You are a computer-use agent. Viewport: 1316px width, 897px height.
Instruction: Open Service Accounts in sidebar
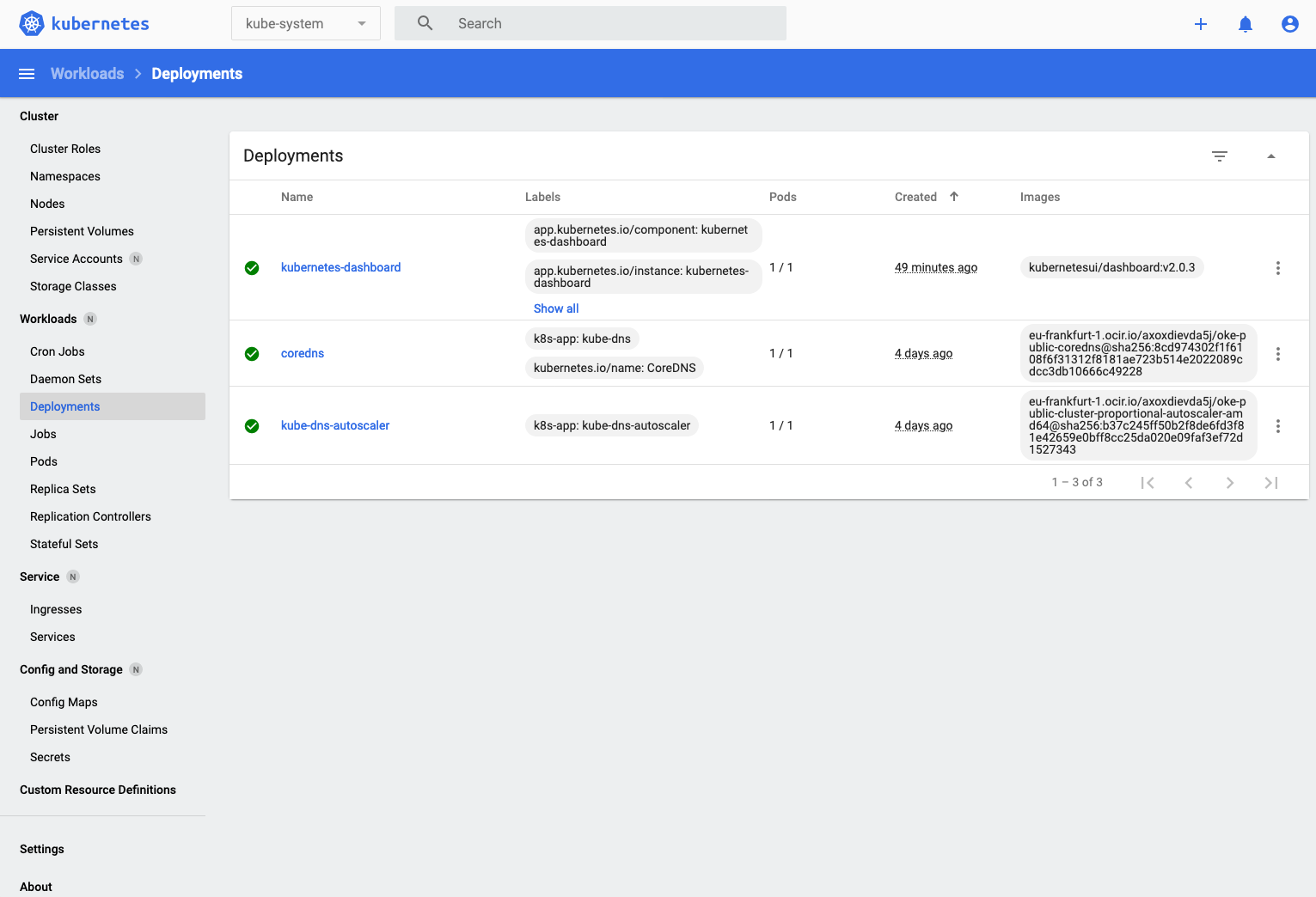(x=77, y=259)
